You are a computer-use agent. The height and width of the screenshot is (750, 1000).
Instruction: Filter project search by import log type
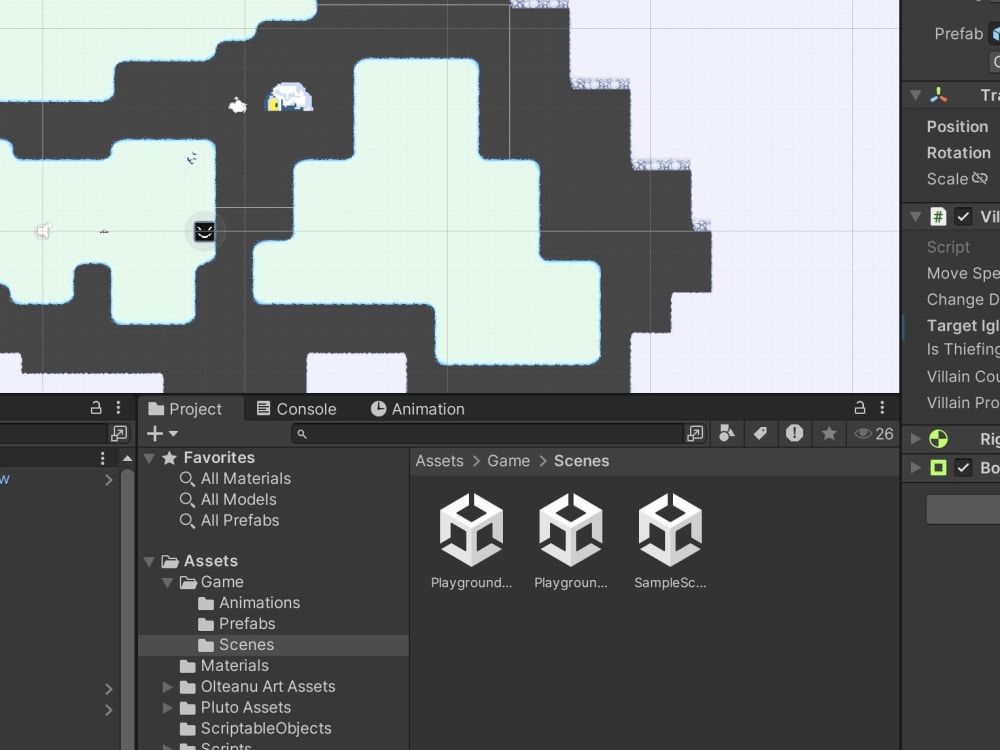pos(795,434)
